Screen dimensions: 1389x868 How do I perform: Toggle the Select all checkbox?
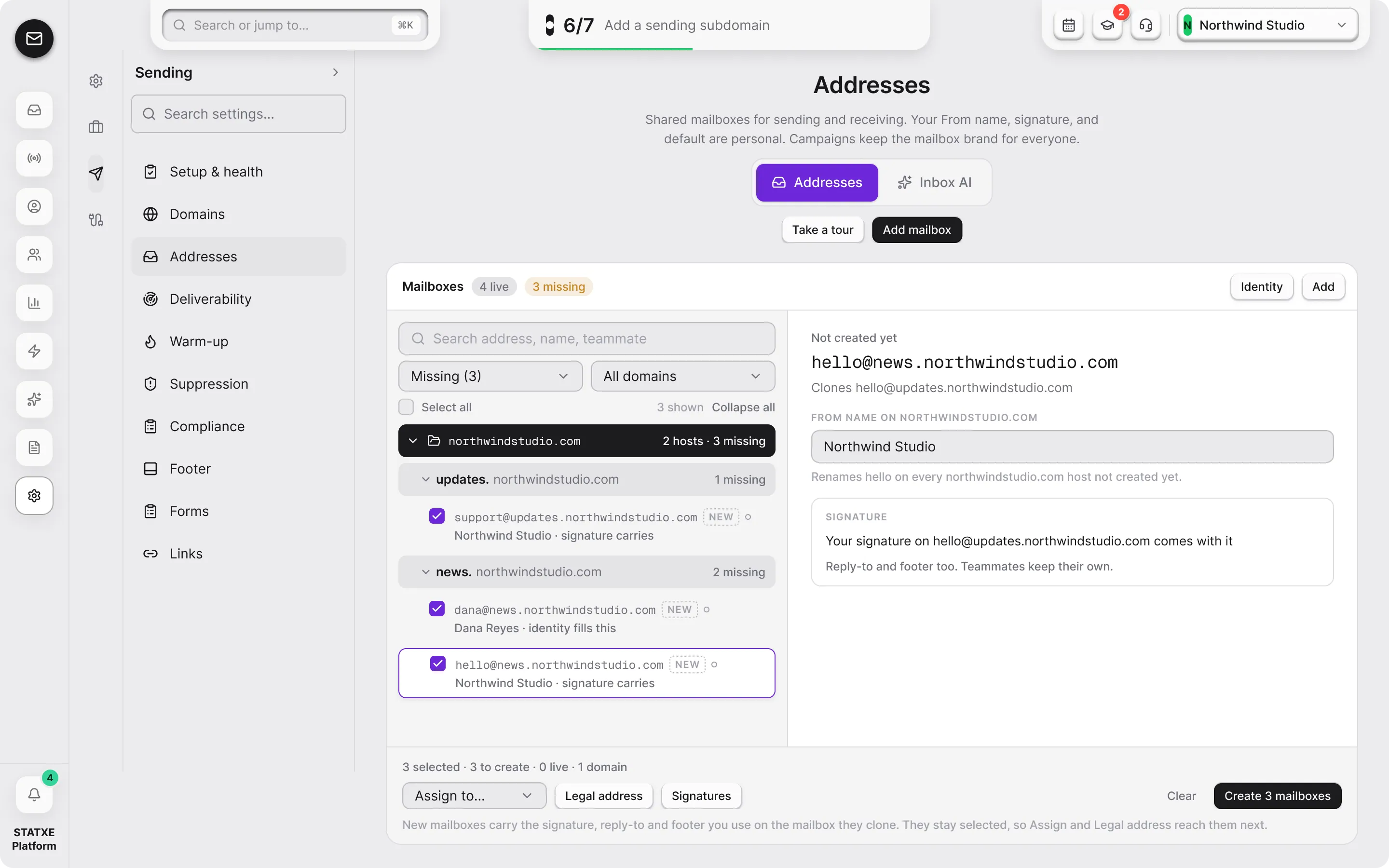tap(406, 407)
